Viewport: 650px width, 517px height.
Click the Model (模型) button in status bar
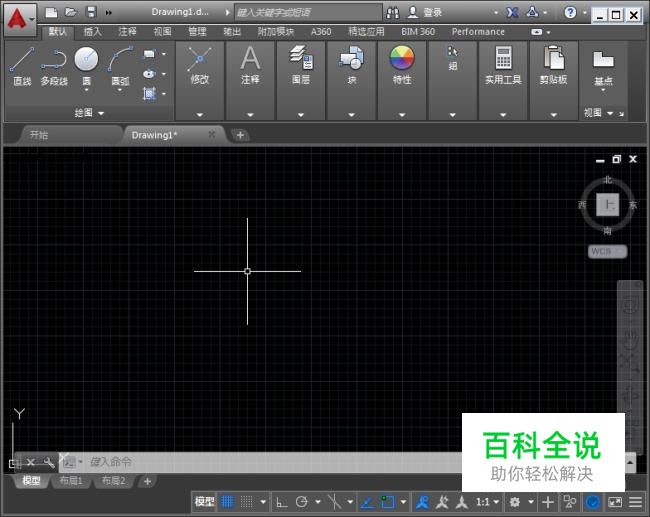click(204, 502)
